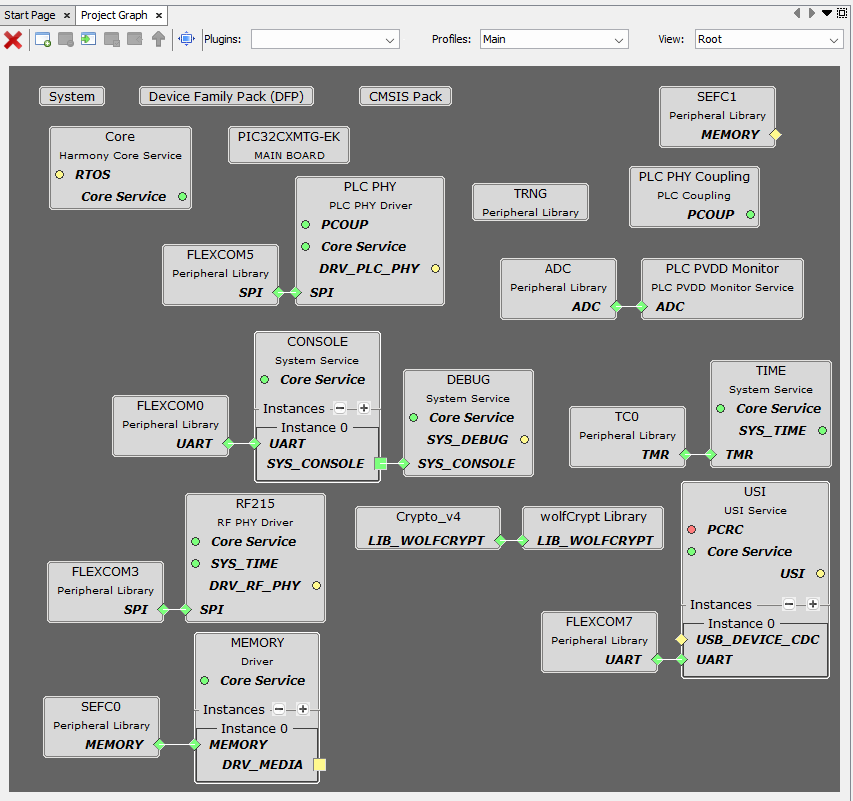
Task: Click the add new group toolbar icon
Action: click(43, 40)
